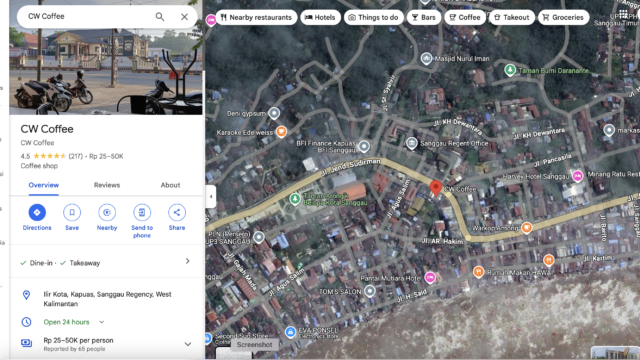Click the location pin address icon
The height and width of the screenshot is (360, 640).
tap(27, 295)
